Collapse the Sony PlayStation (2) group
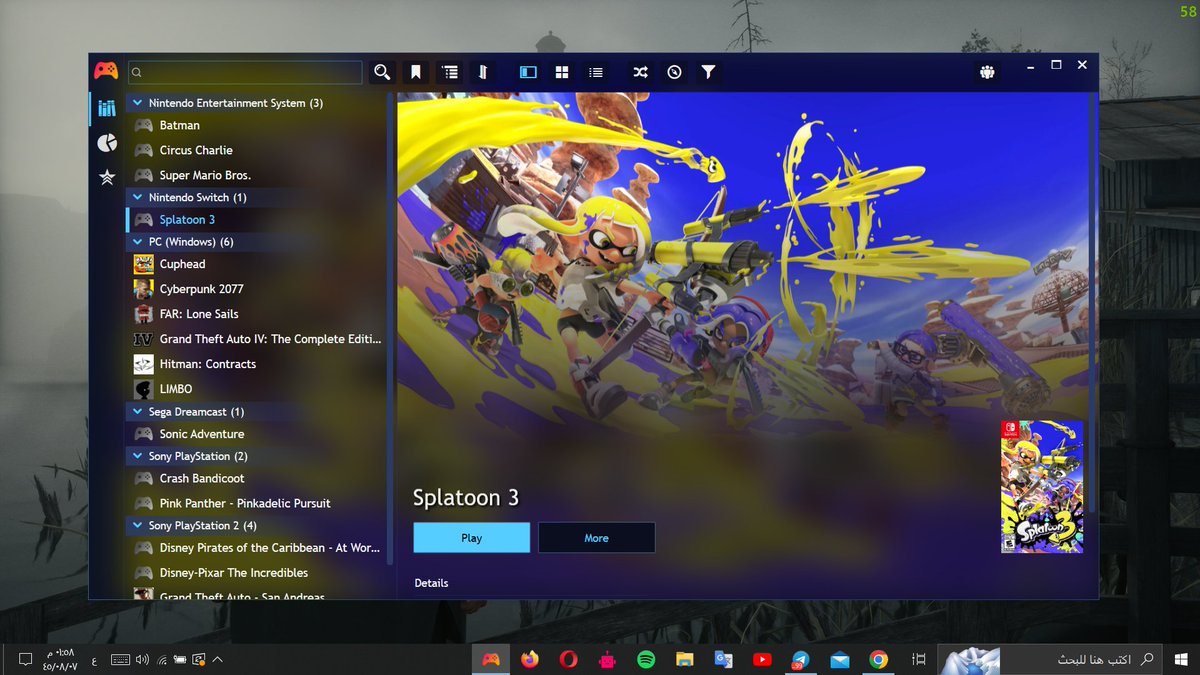The height and width of the screenshot is (675, 1200). coord(138,456)
